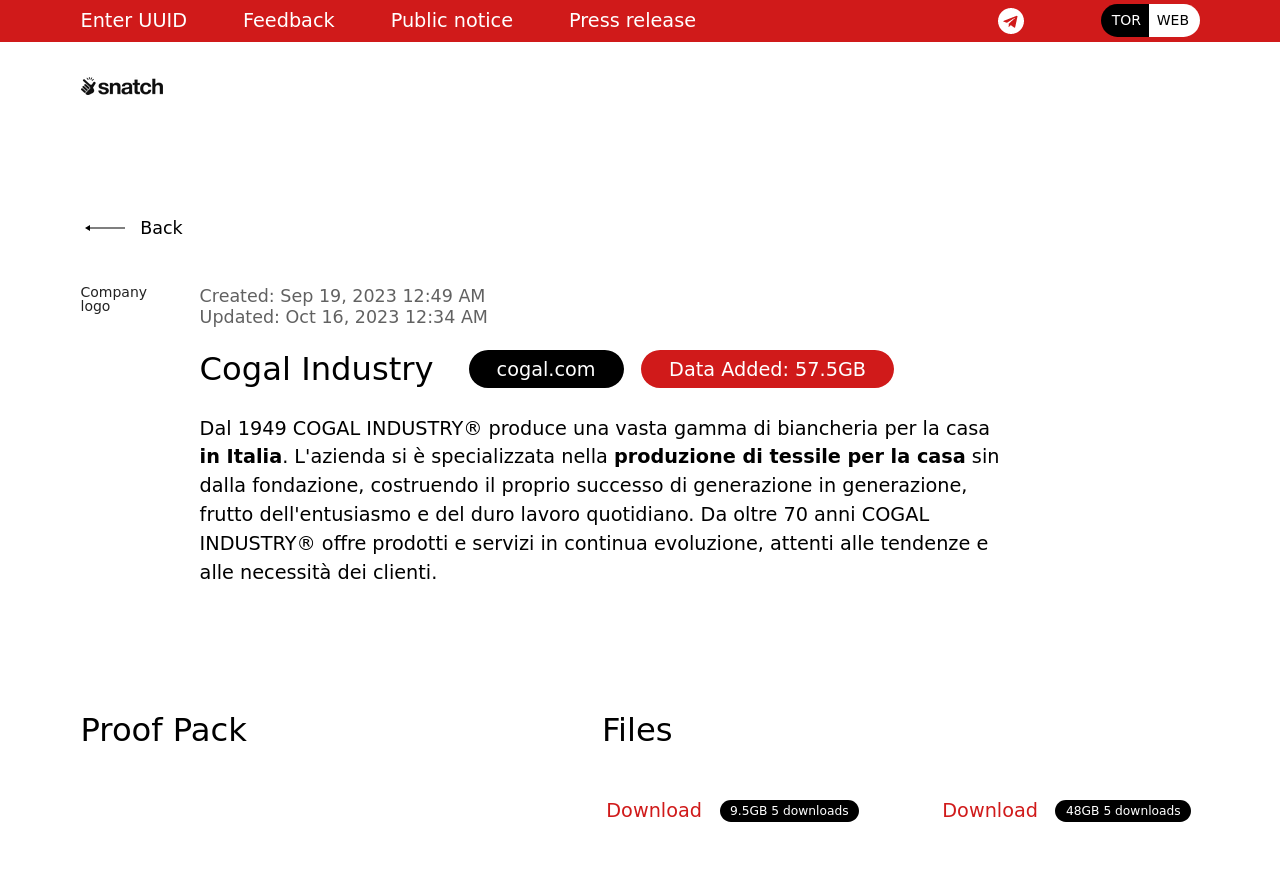Open the Enter UUID page
The width and height of the screenshot is (1280, 893).
(133, 20)
